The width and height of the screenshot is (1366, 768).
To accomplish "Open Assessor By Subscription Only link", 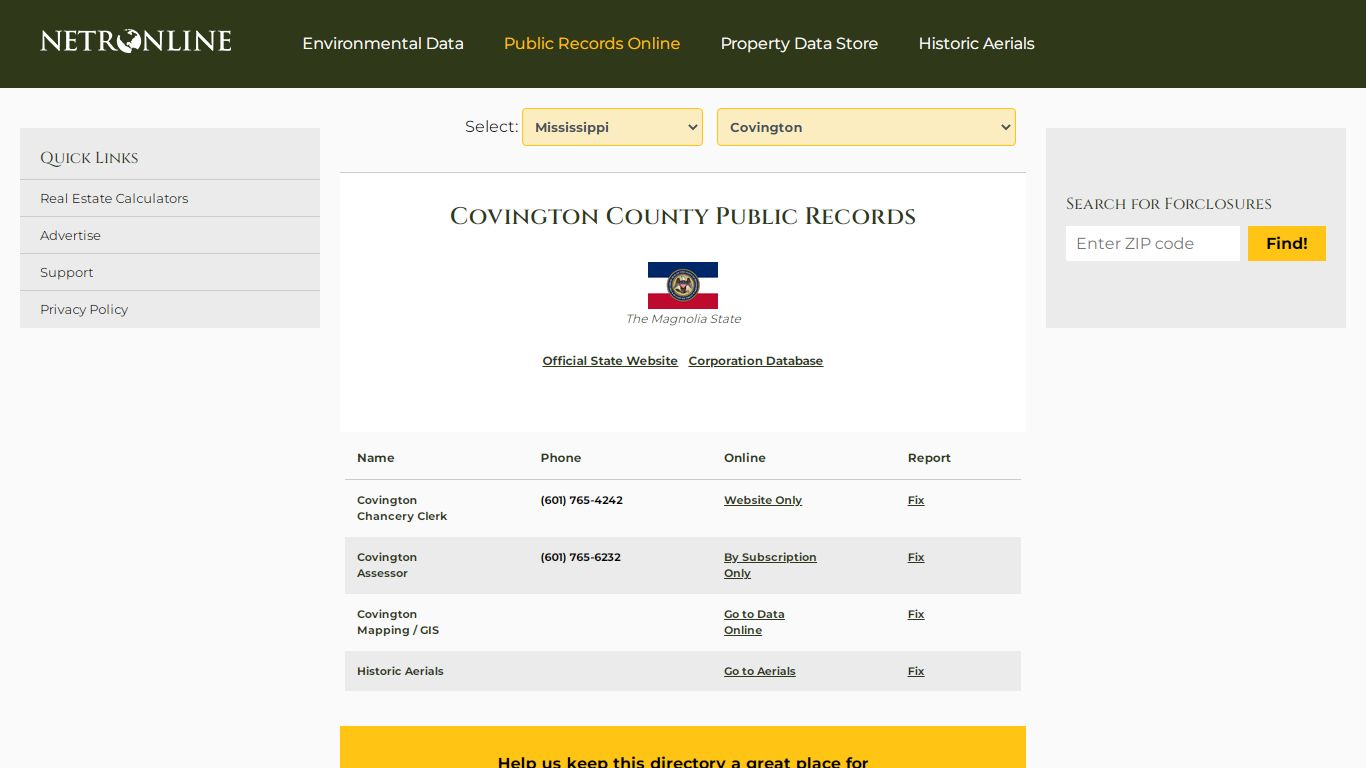I will pos(770,565).
